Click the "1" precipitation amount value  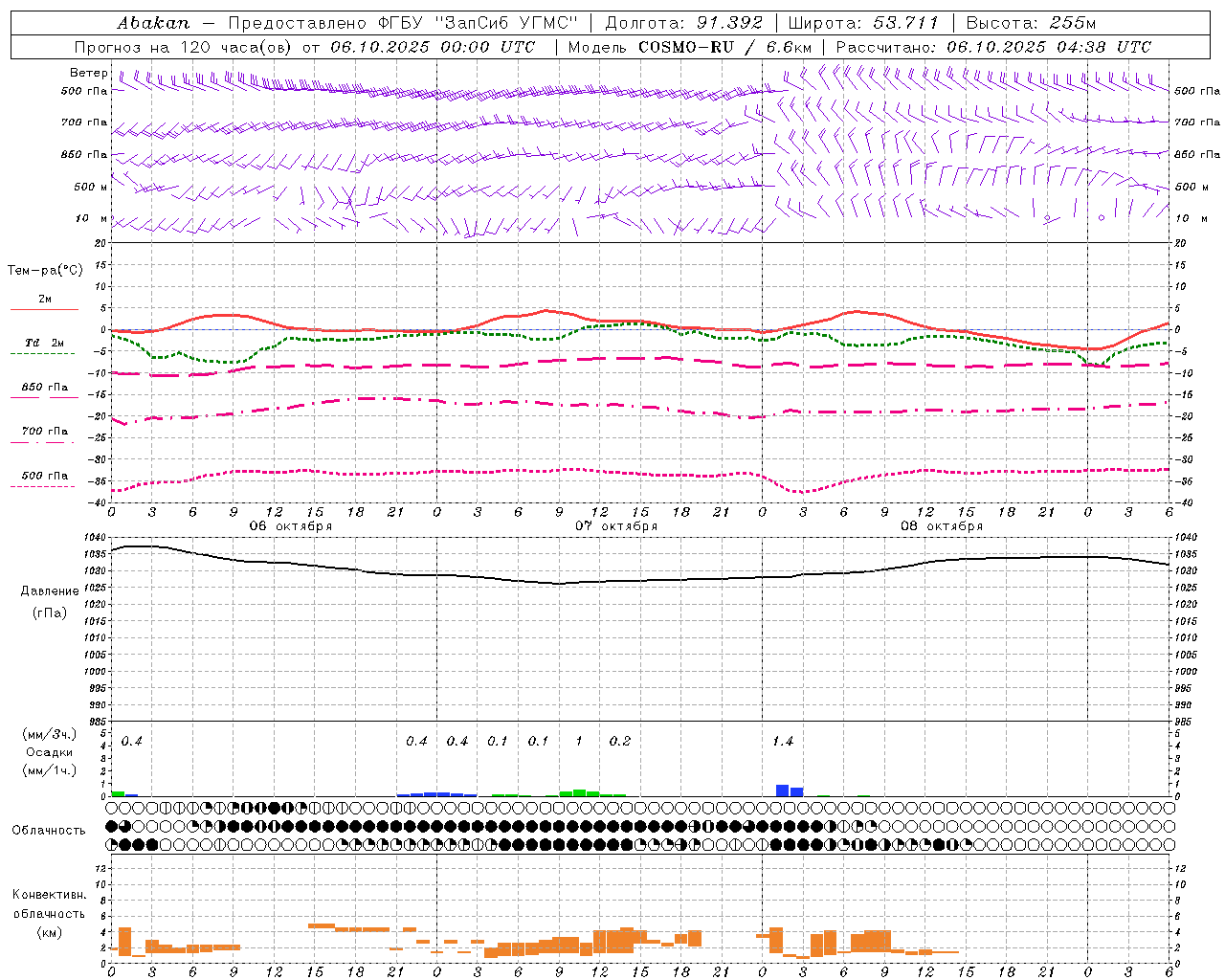[x=579, y=741]
